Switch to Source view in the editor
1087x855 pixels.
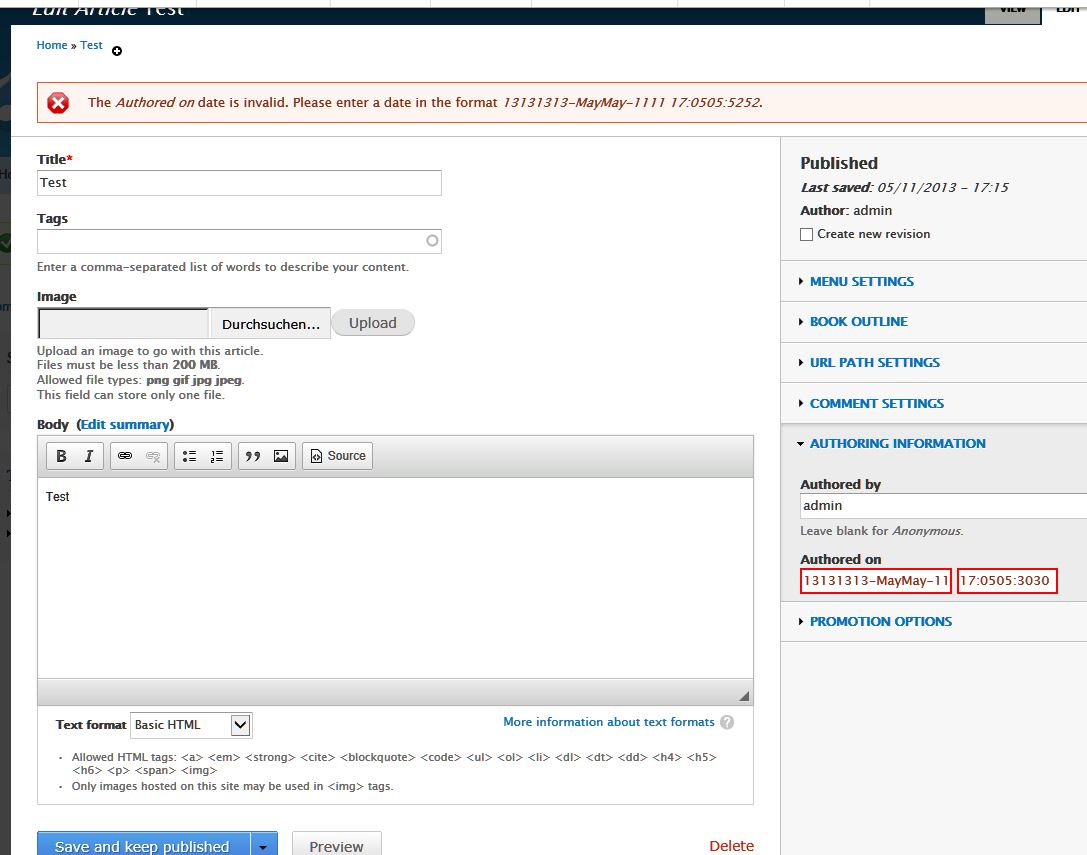tap(337, 456)
